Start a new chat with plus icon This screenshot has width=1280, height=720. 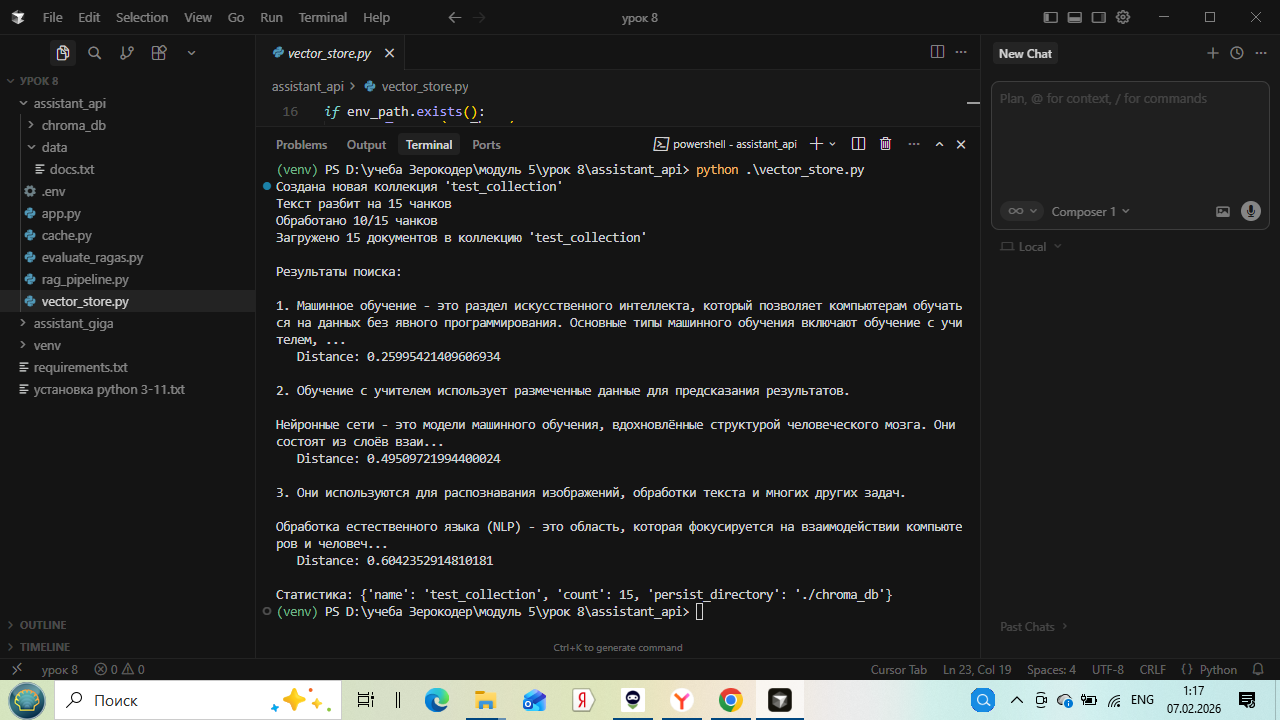1213,53
